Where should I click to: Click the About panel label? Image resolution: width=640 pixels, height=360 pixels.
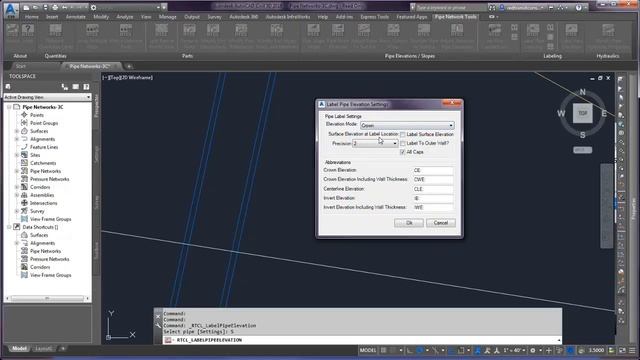(x=20, y=56)
